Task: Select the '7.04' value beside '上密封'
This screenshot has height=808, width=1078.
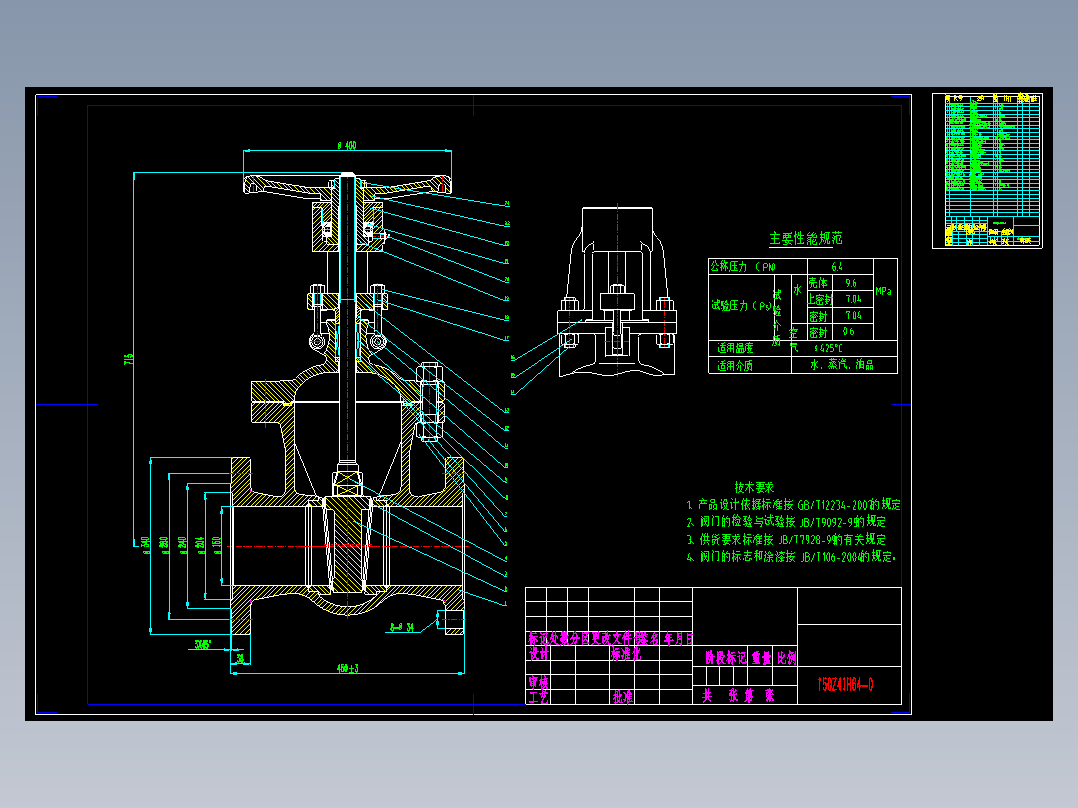Action: 853,299
